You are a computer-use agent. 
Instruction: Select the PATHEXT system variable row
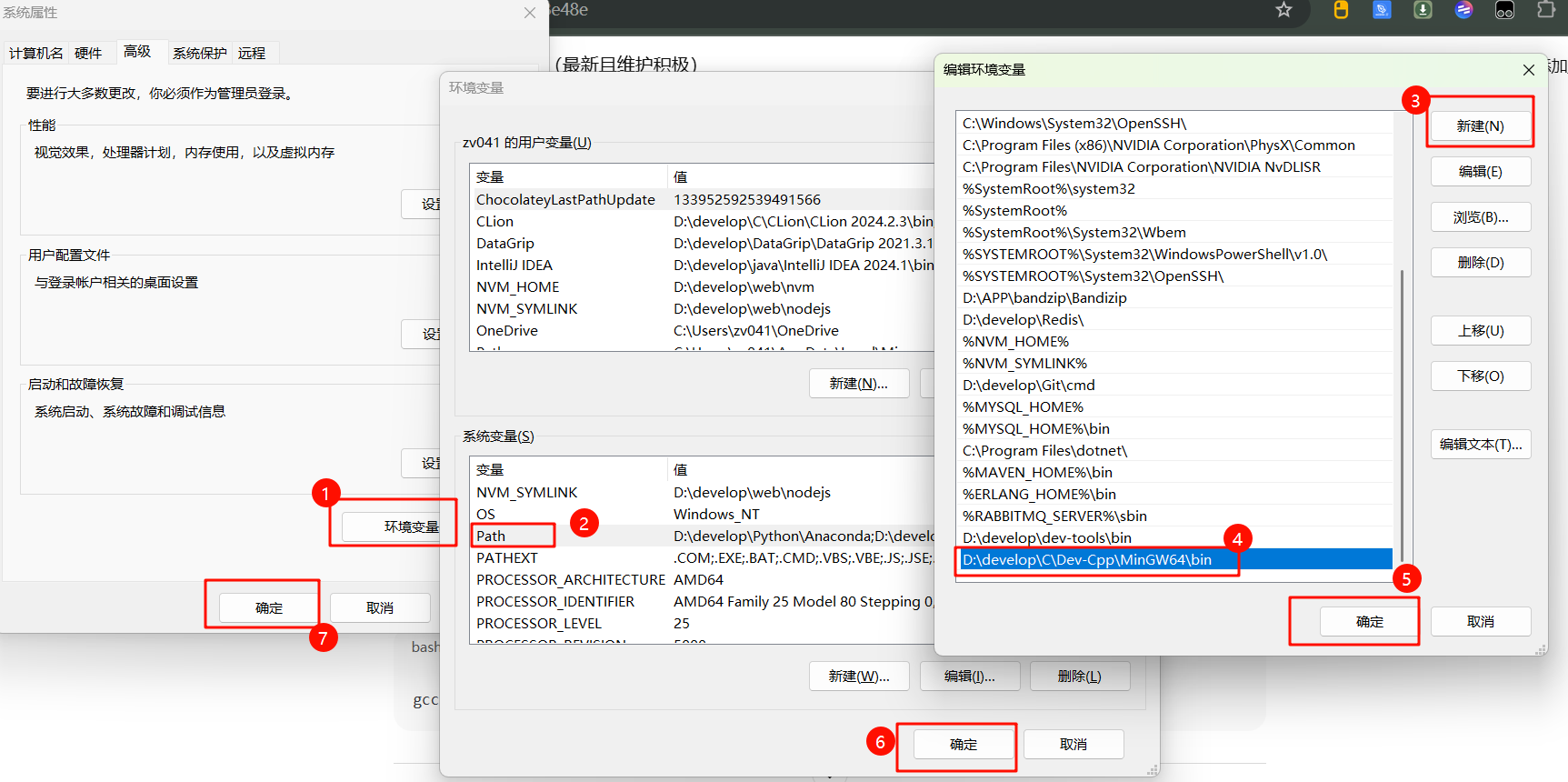pos(703,558)
